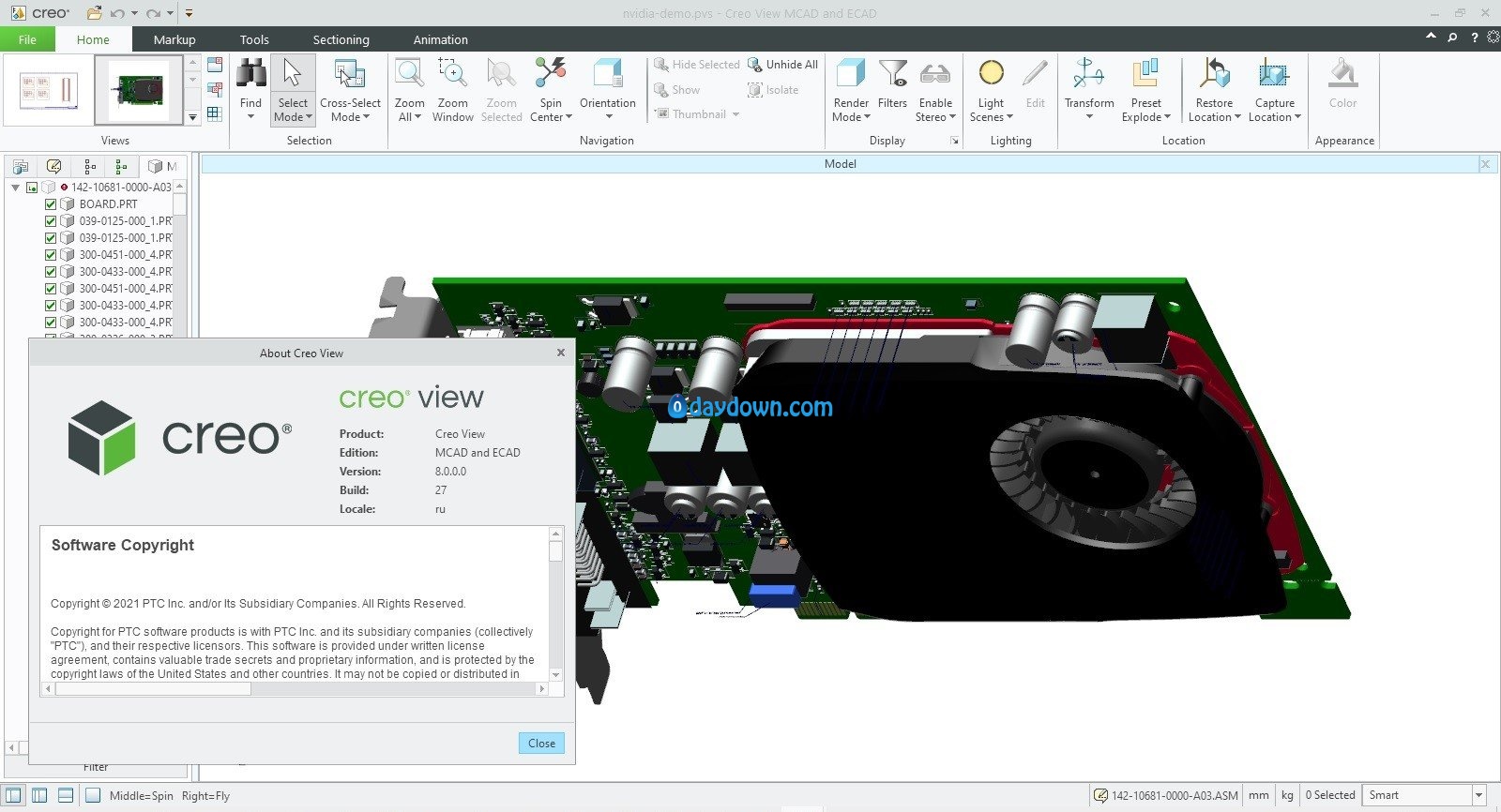Viewport: 1501px width, 812px height.
Task: Select the graphics card view thumbnail
Action: pyautogui.click(x=139, y=90)
